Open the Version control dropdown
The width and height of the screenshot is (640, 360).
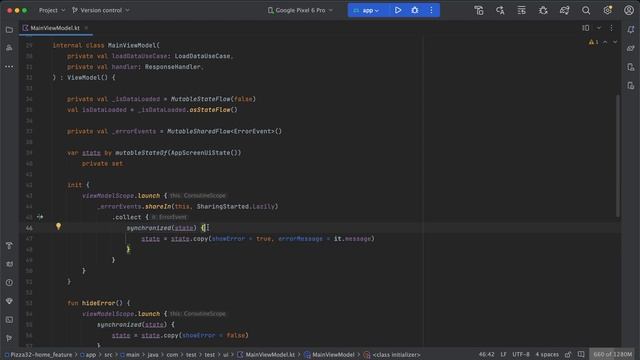[101, 10]
